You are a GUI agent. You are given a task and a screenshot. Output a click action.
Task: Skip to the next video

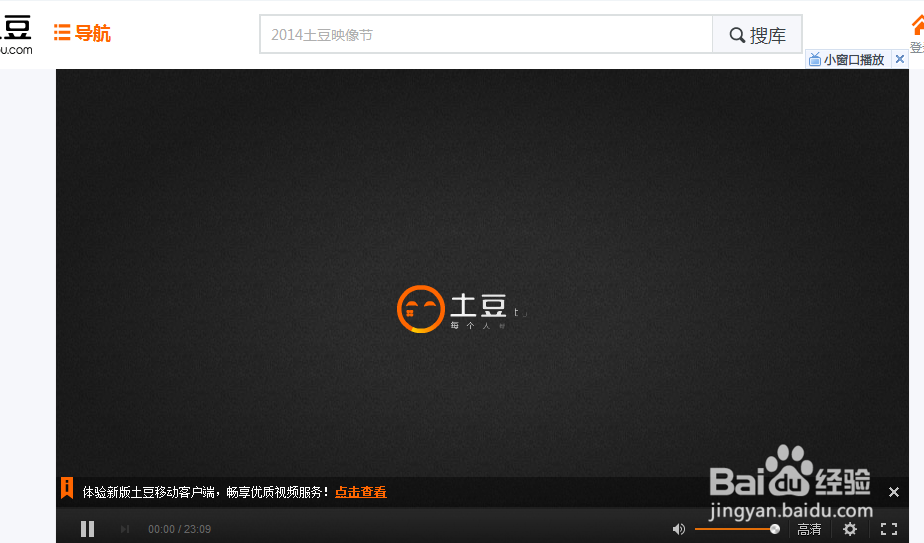pos(125,529)
